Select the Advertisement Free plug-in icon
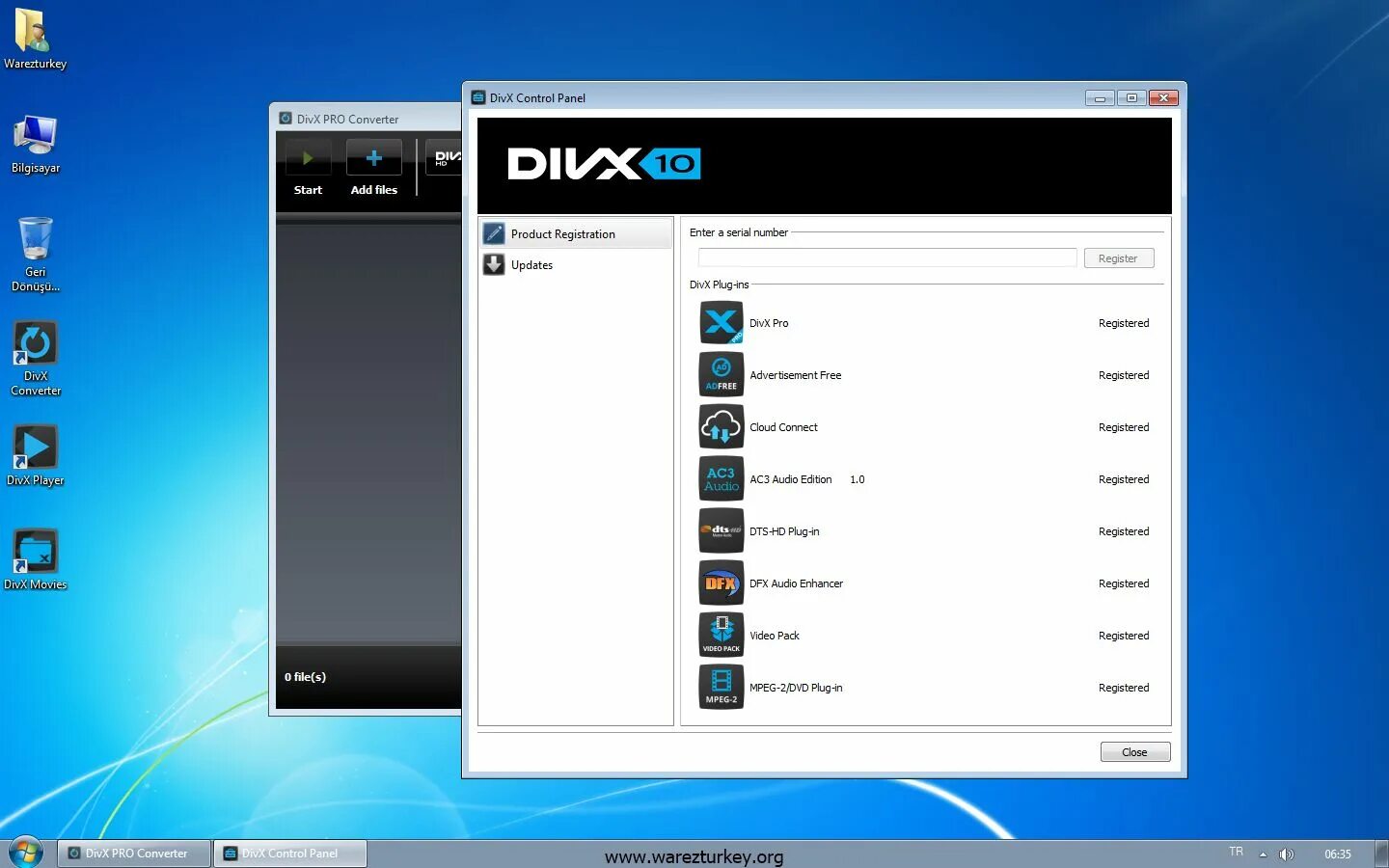This screenshot has height=868, width=1389. [x=722, y=375]
